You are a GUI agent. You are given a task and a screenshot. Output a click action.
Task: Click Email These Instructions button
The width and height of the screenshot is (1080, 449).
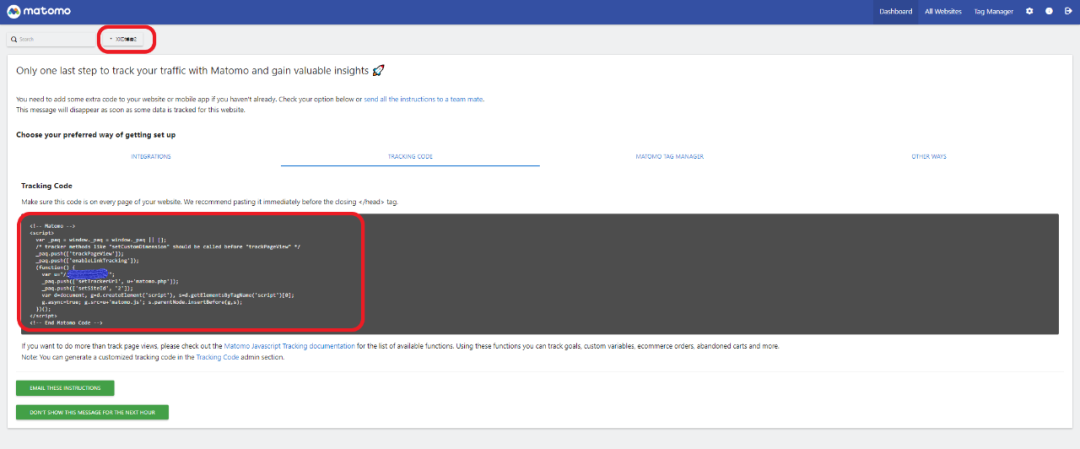65,388
